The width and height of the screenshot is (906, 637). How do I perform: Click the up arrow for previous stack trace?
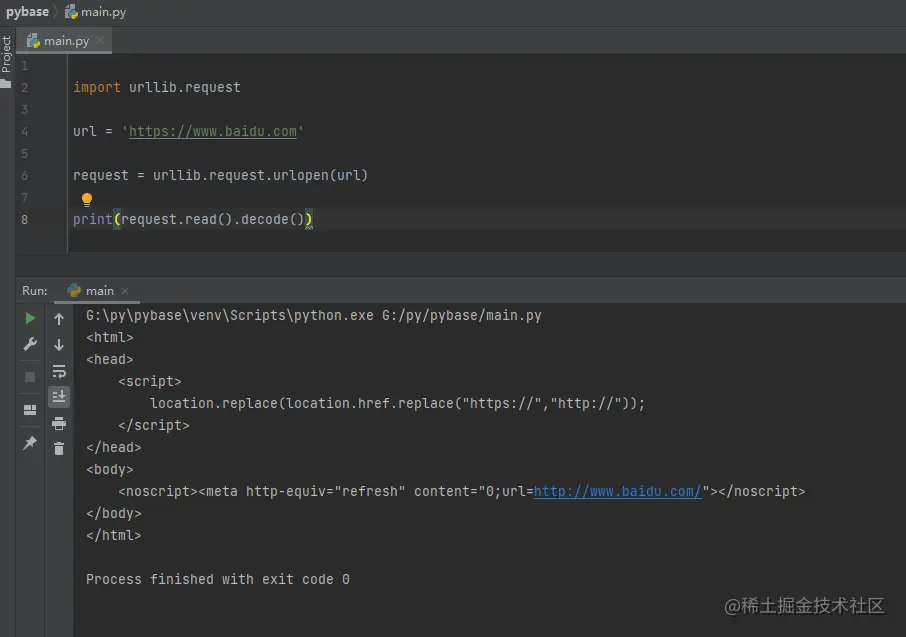point(59,318)
